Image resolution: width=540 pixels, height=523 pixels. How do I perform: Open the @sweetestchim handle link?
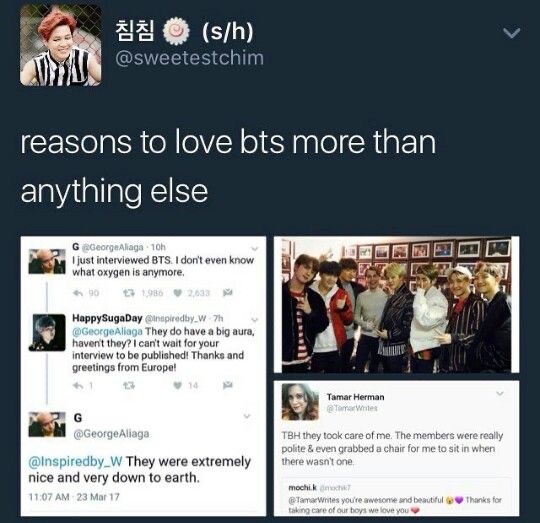coord(189,58)
